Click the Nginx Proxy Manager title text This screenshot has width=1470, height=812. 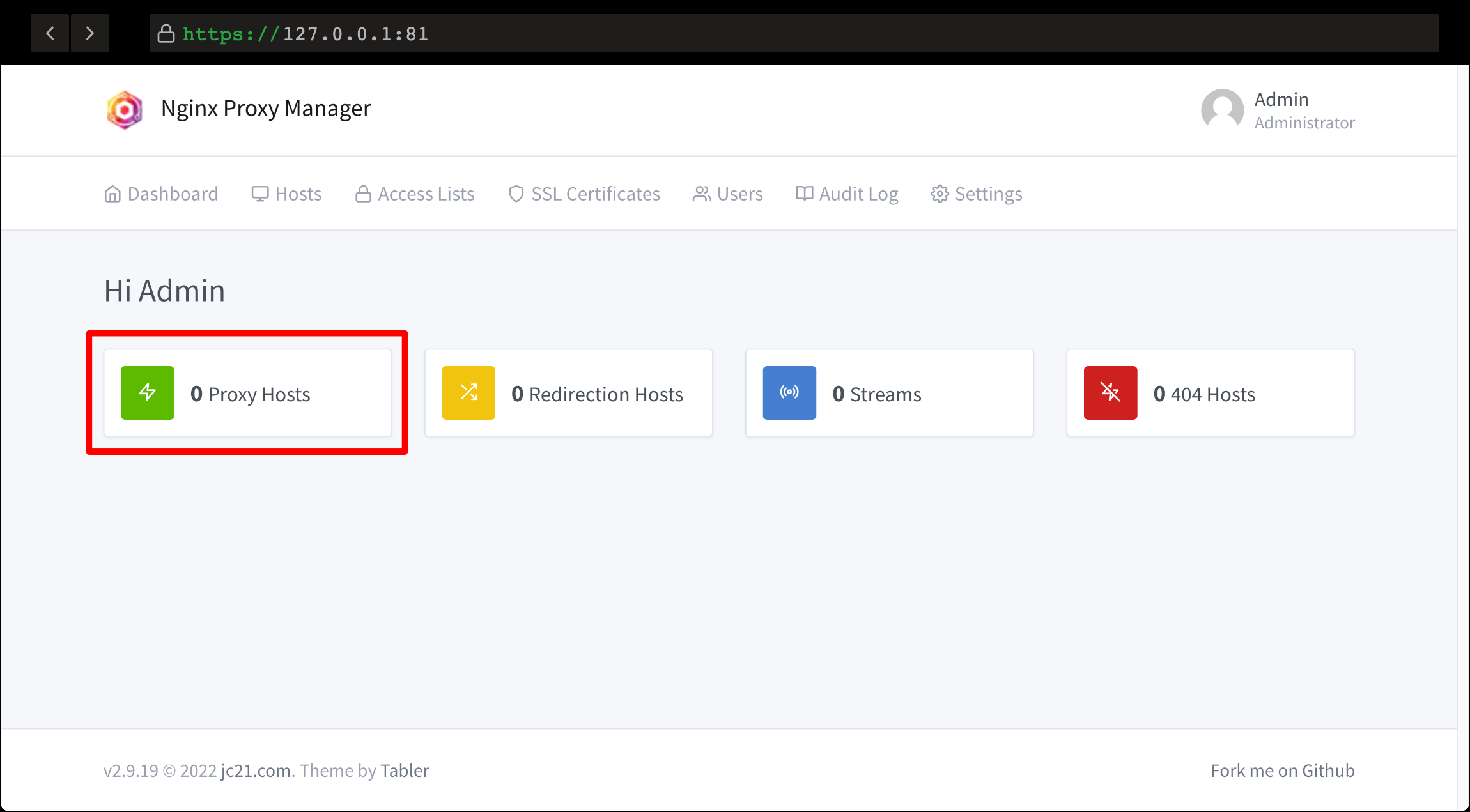(266, 109)
